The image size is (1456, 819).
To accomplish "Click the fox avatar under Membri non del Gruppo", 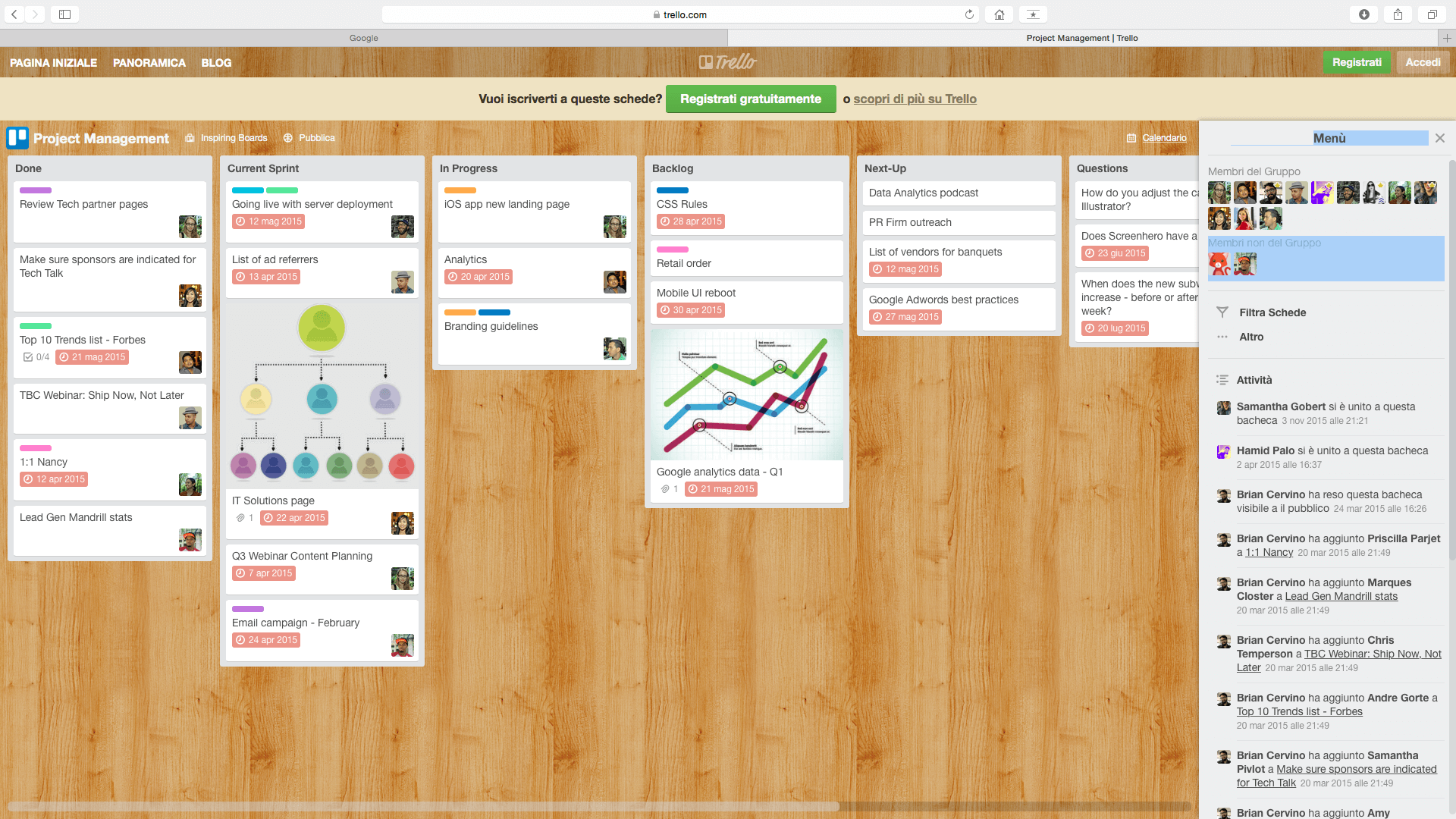I will tap(1219, 264).
